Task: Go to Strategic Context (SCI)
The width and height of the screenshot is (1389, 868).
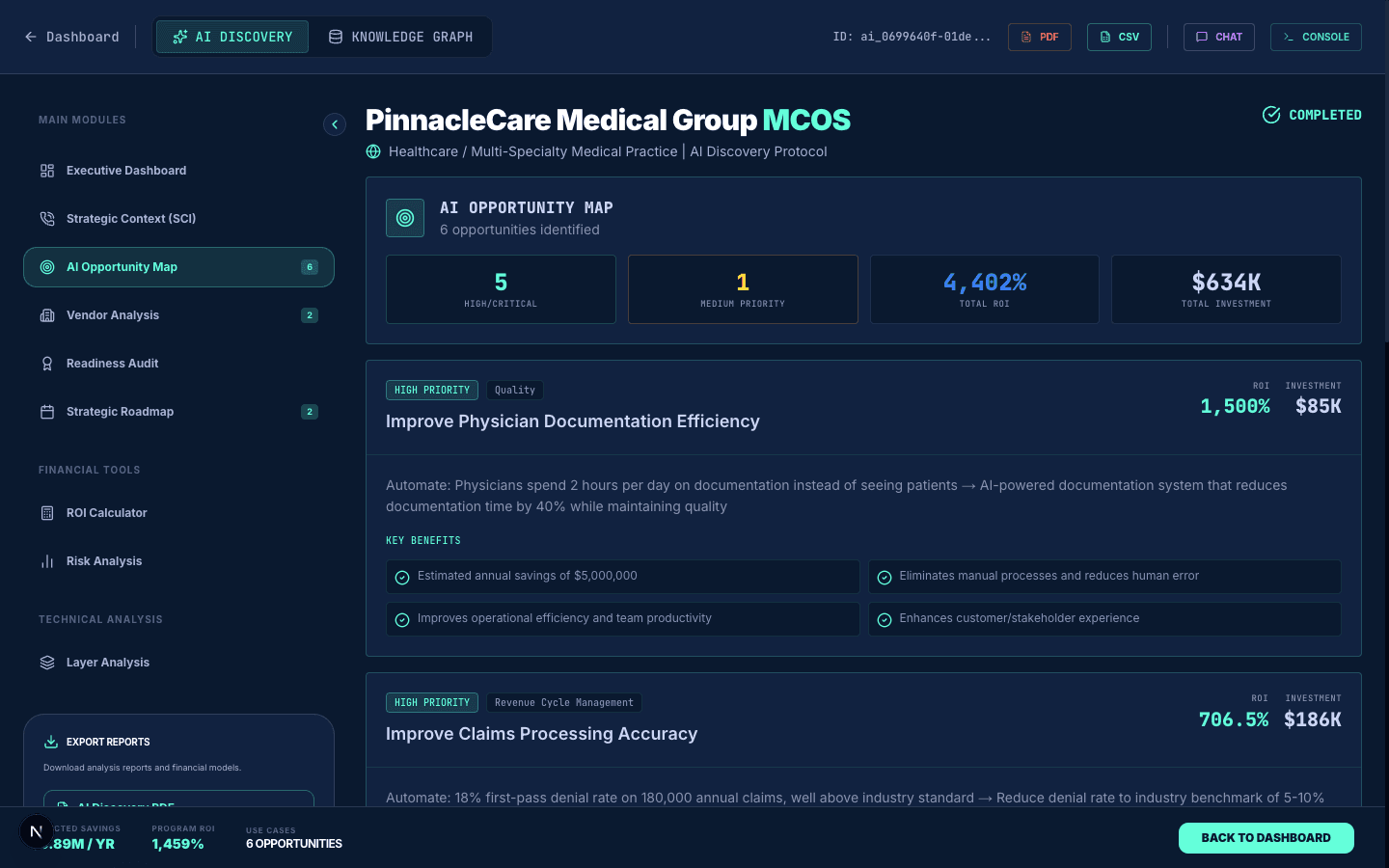Action: click(x=178, y=219)
